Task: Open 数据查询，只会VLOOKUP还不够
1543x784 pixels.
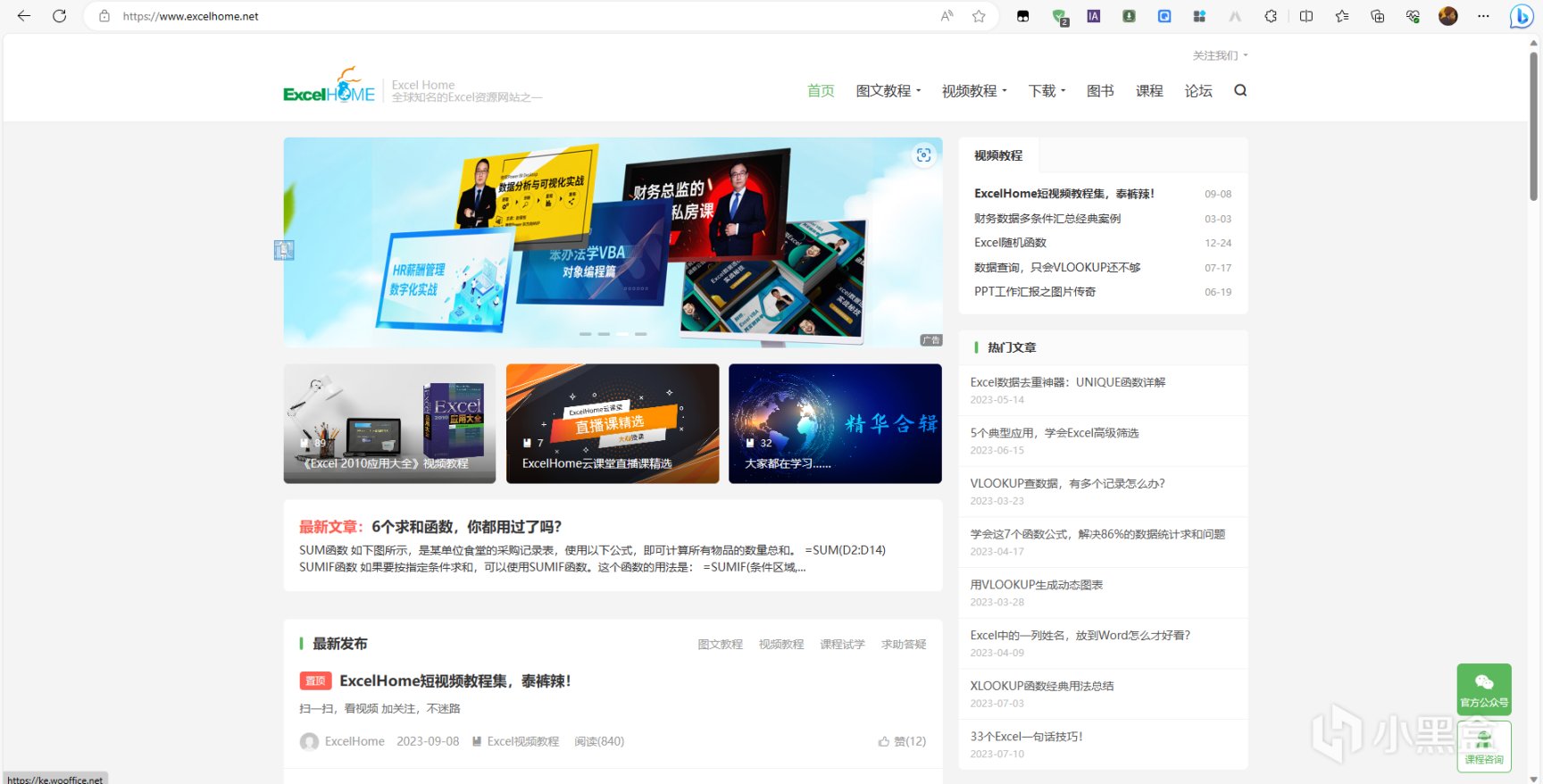Action: coord(1057,268)
